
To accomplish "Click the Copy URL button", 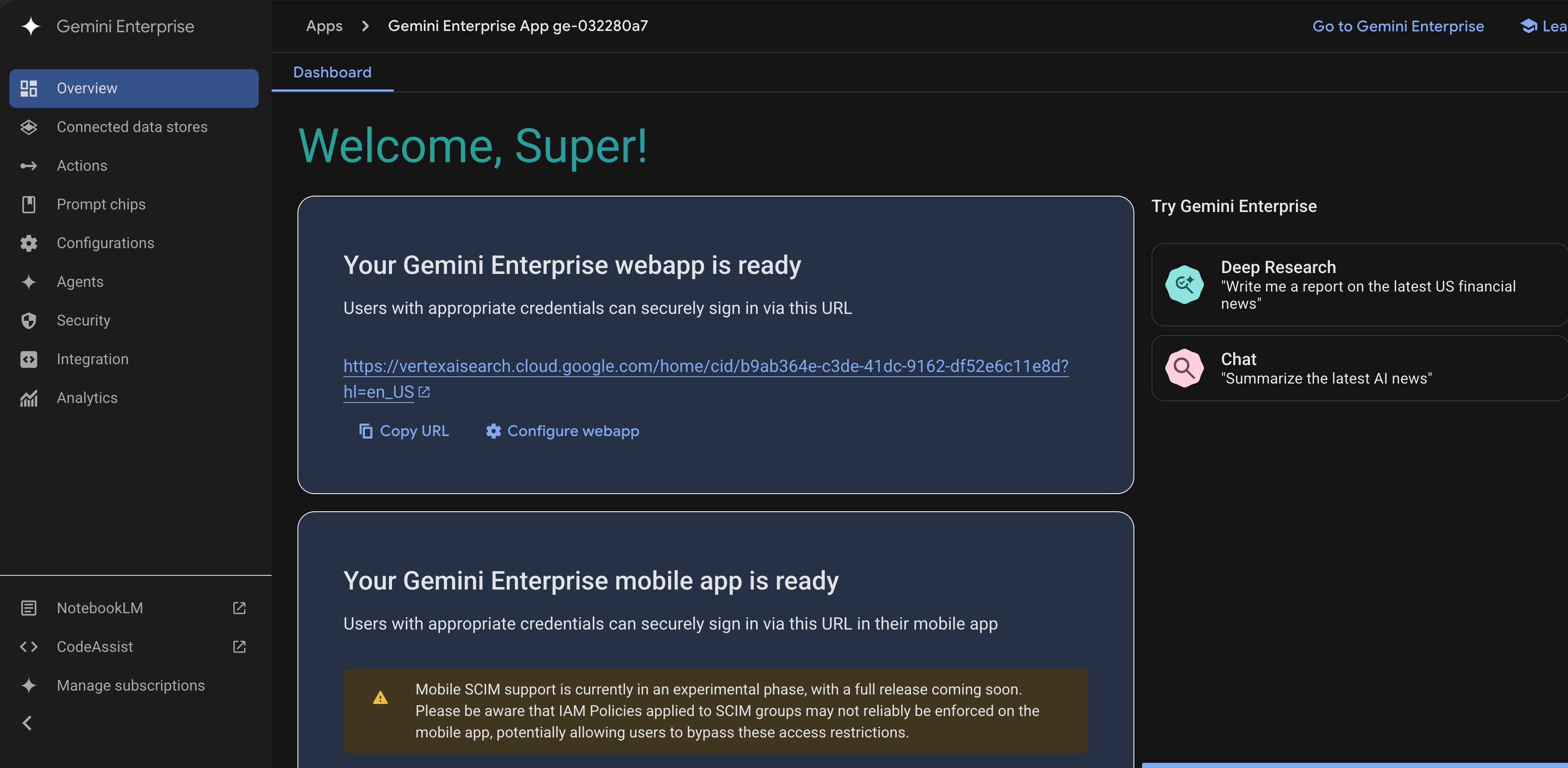I will 404,431.
